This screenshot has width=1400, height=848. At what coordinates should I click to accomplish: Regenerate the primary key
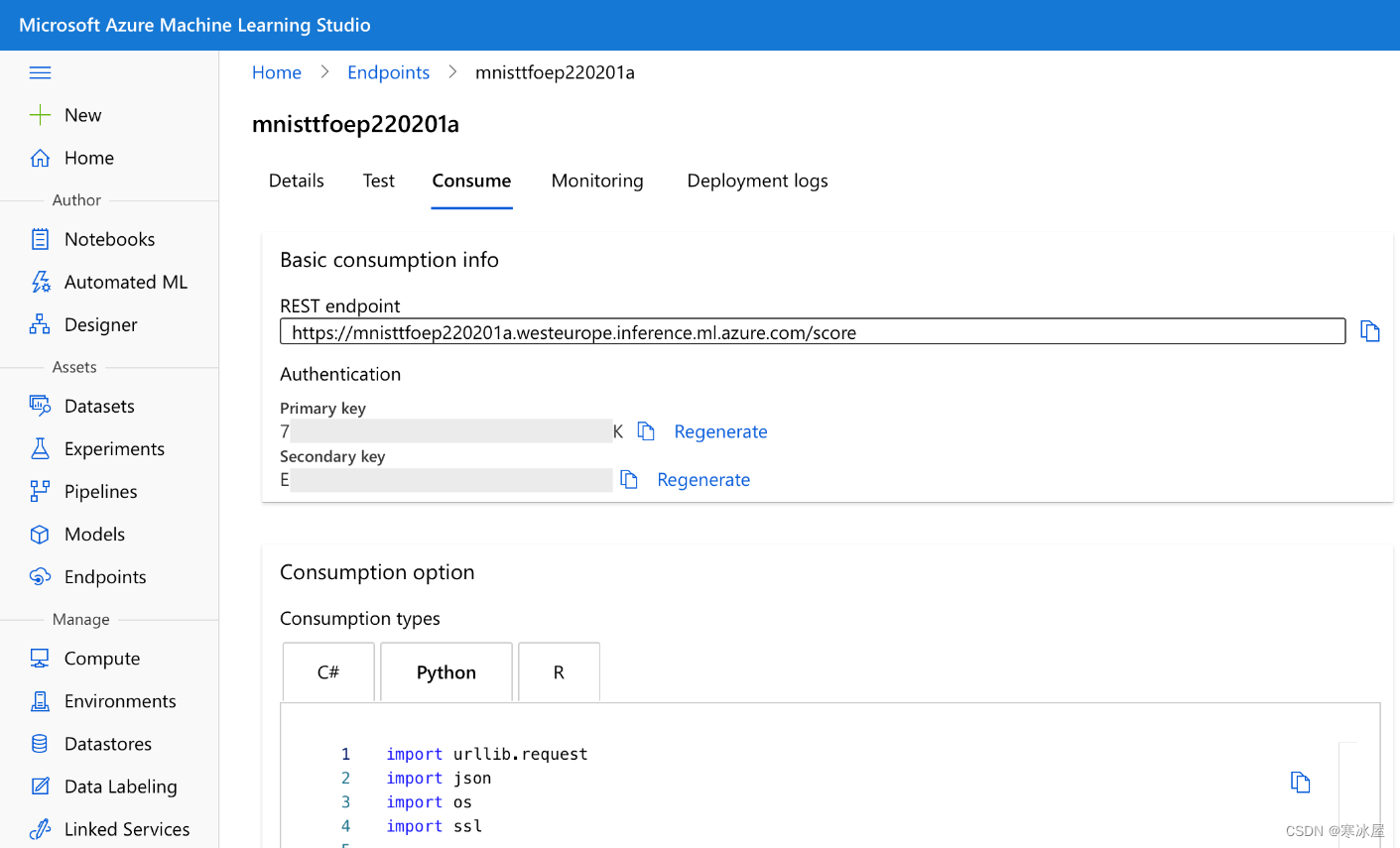coord(720,431)
